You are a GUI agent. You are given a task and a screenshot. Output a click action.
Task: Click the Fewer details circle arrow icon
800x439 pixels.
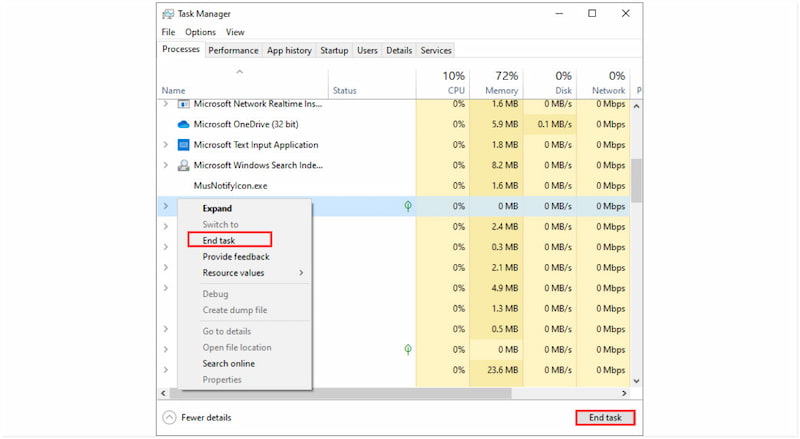(169, 417)
